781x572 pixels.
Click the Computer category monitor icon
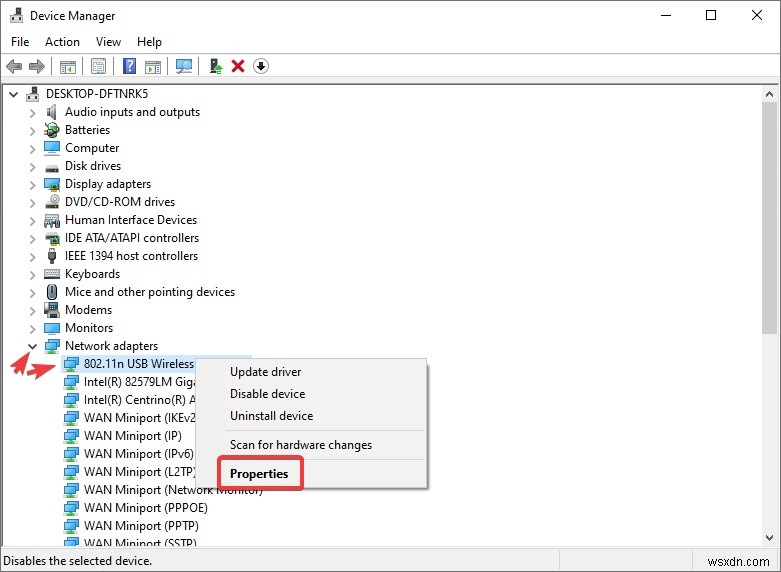[x=52, y=148]
